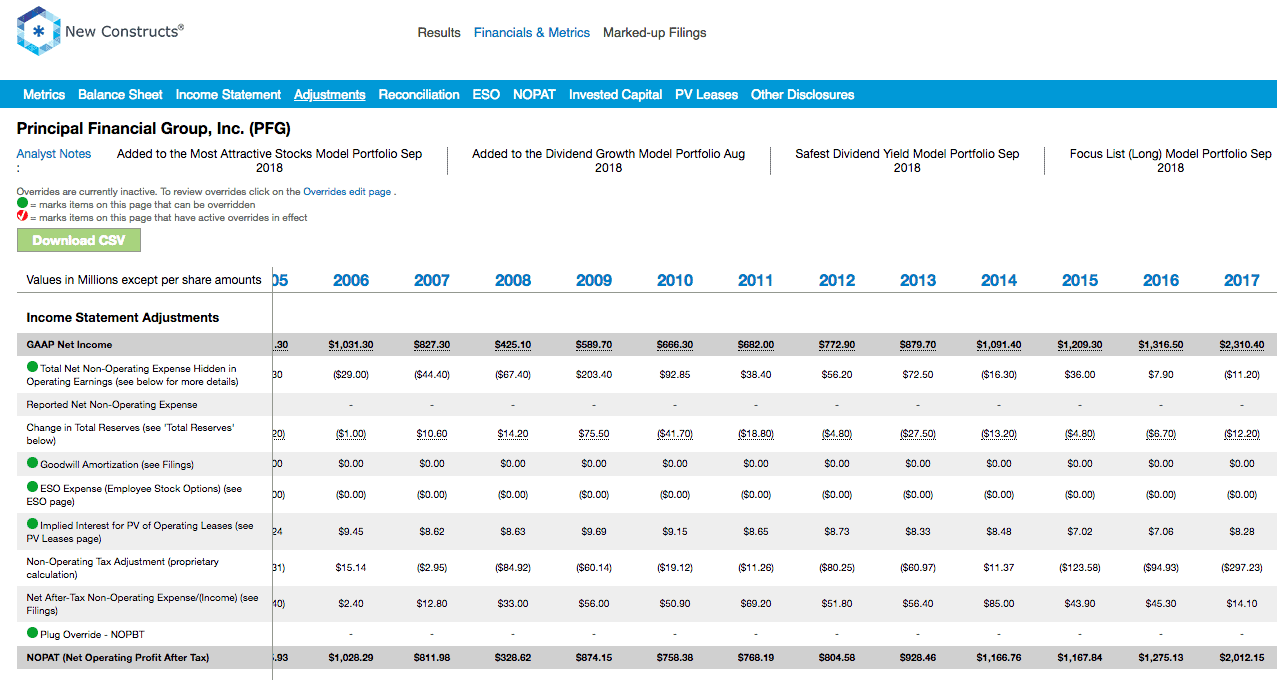1277x680 pixels.
Task: Click Change in Total Reserves value ($12.20)
Action: tap(1242, 434)
